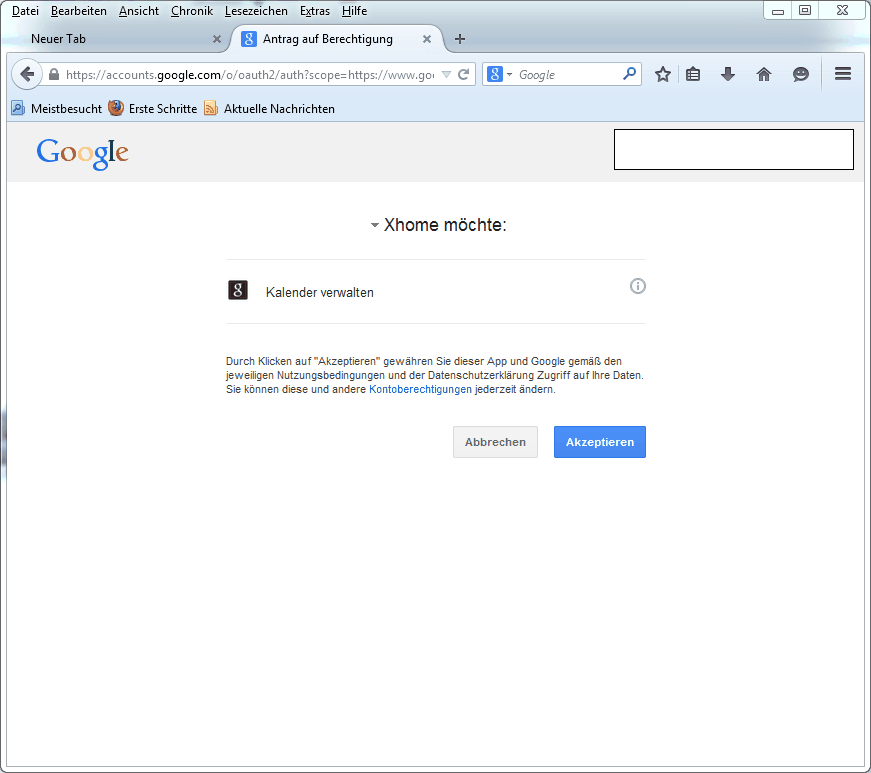Open a new tab with the plus button
Screen dimensions: 871x773
coord(460,39)
